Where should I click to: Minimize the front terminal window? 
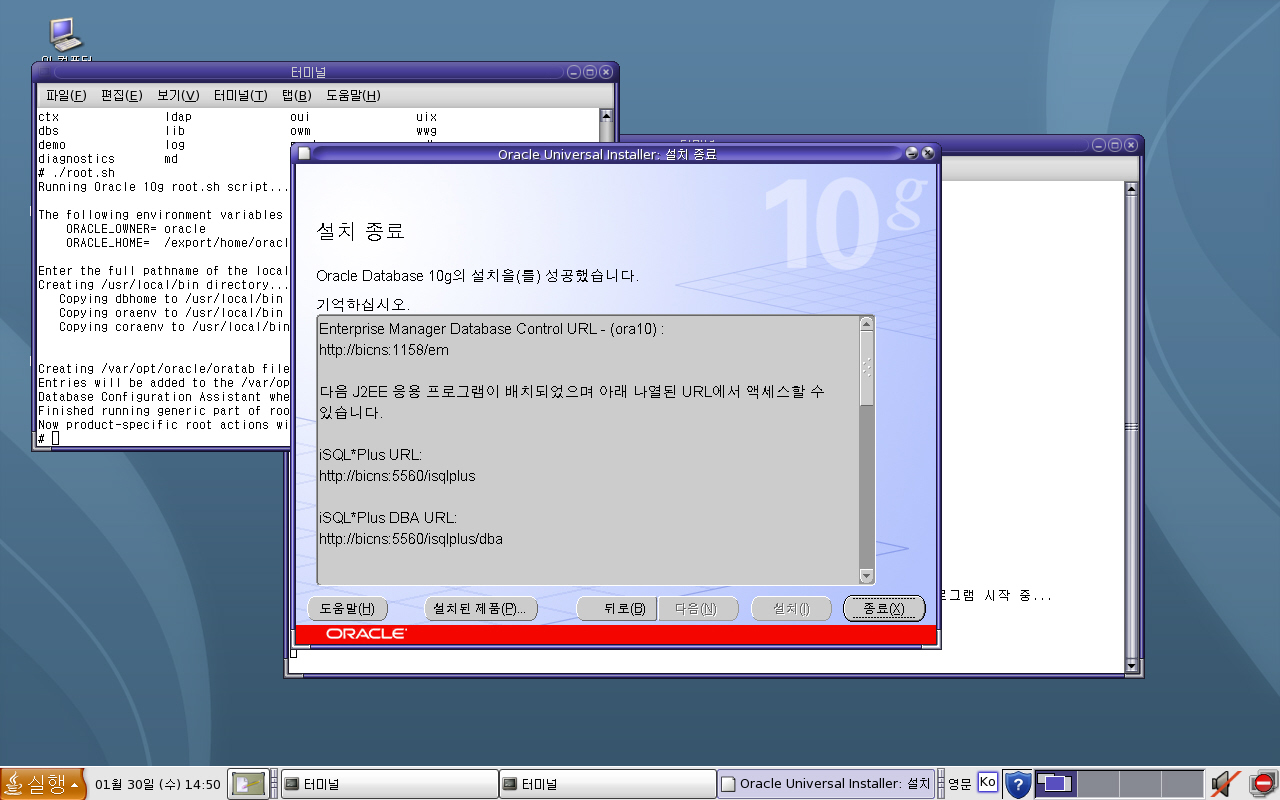point(573,72)
